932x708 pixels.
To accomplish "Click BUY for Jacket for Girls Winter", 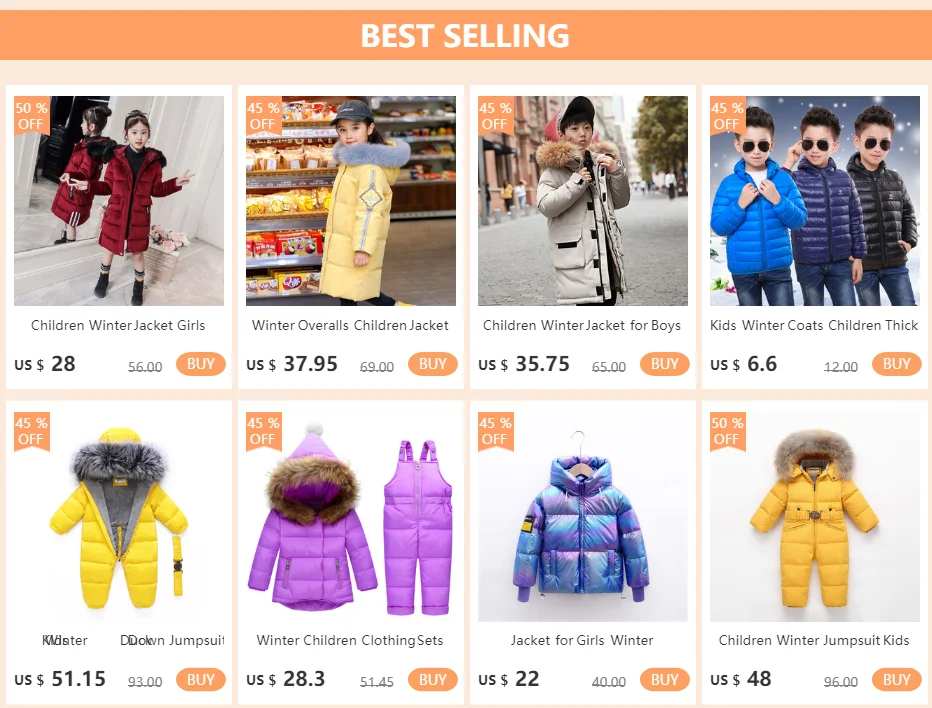I will point(665,679).
